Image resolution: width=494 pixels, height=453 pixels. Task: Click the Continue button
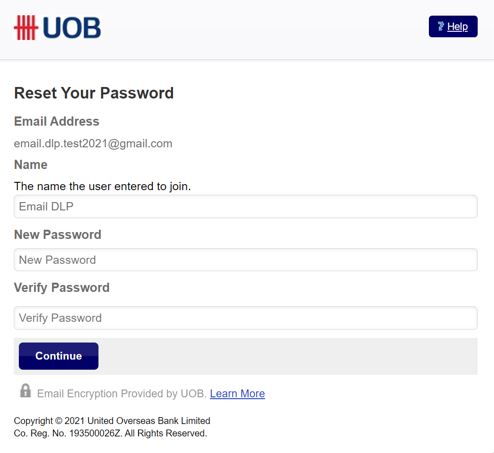click(x=59, y=356)
